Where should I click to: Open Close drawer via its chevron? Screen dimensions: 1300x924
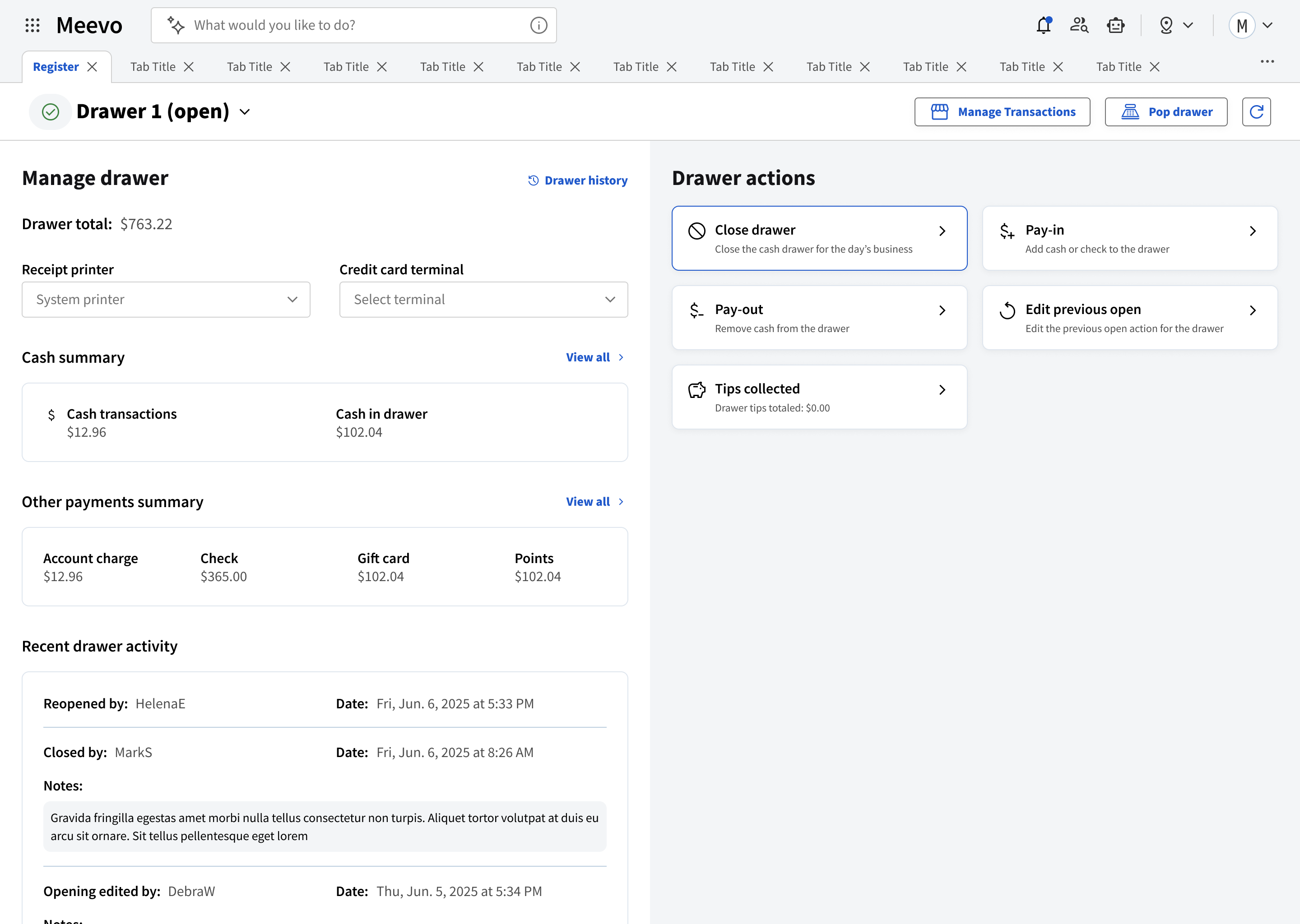point(942,231)
